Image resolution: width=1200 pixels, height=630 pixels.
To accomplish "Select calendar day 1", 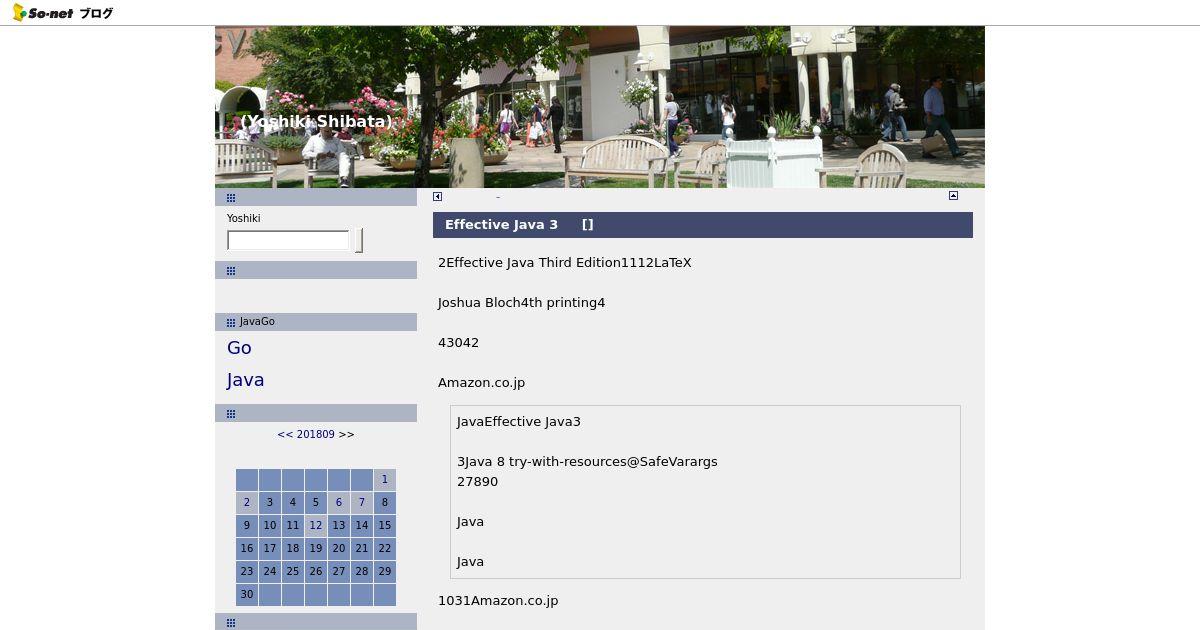I will tap(385, 480).
